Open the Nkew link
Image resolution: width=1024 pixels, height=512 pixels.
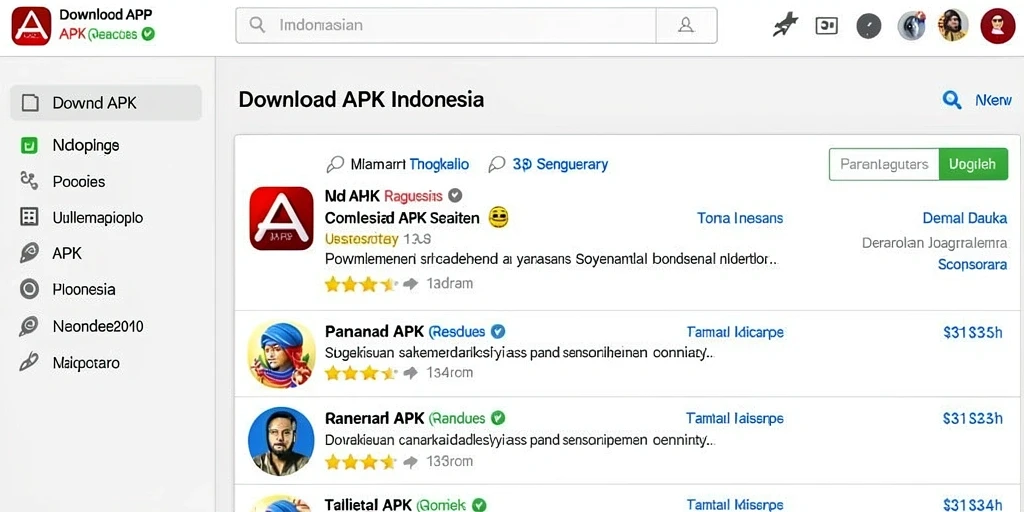pos(993,100)
